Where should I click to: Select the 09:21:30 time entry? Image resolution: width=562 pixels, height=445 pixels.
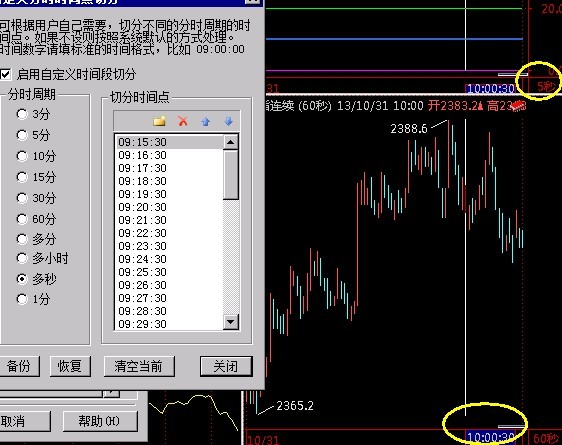pos(169,220)
